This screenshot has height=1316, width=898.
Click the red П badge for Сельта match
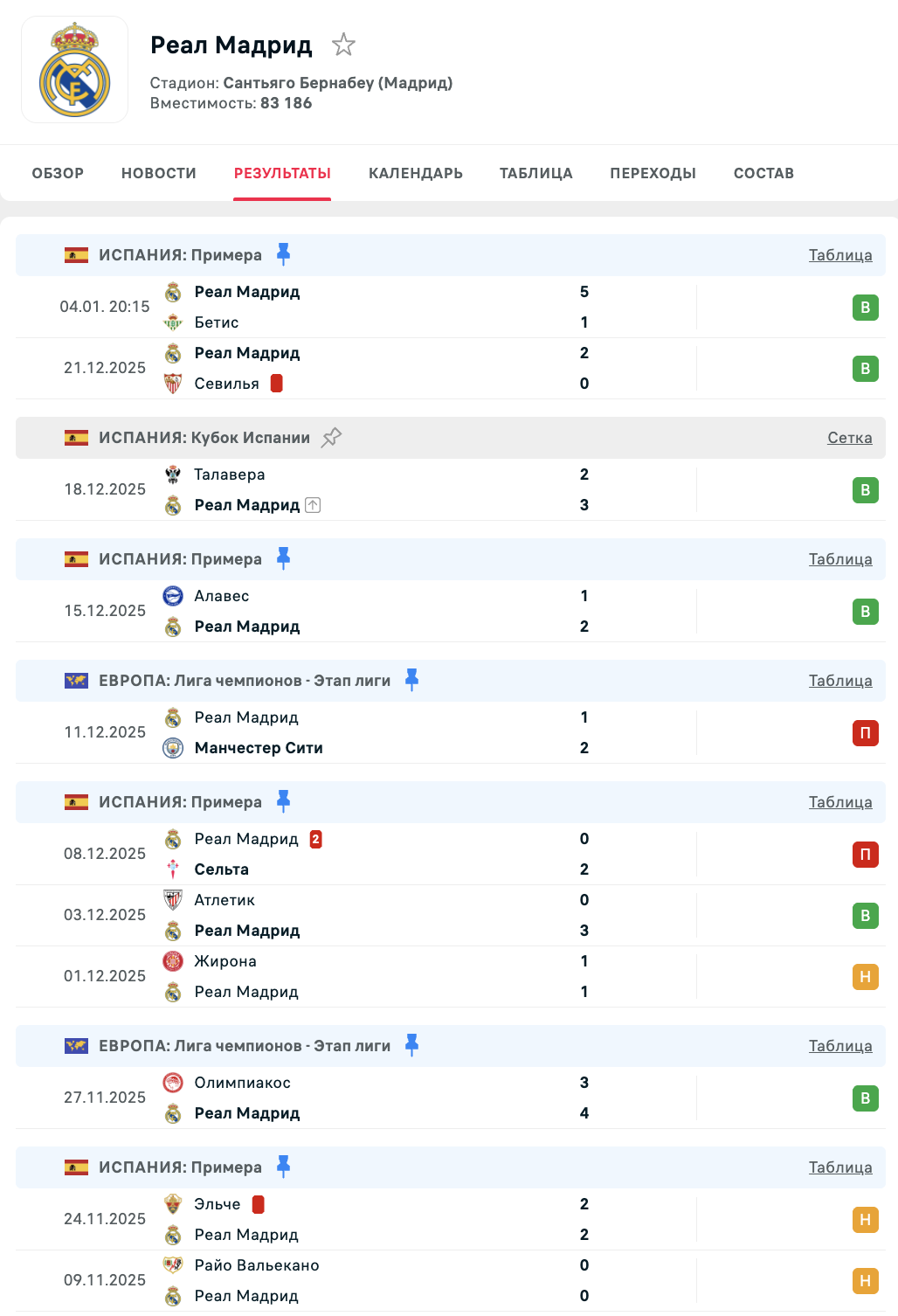click(865, 855)
